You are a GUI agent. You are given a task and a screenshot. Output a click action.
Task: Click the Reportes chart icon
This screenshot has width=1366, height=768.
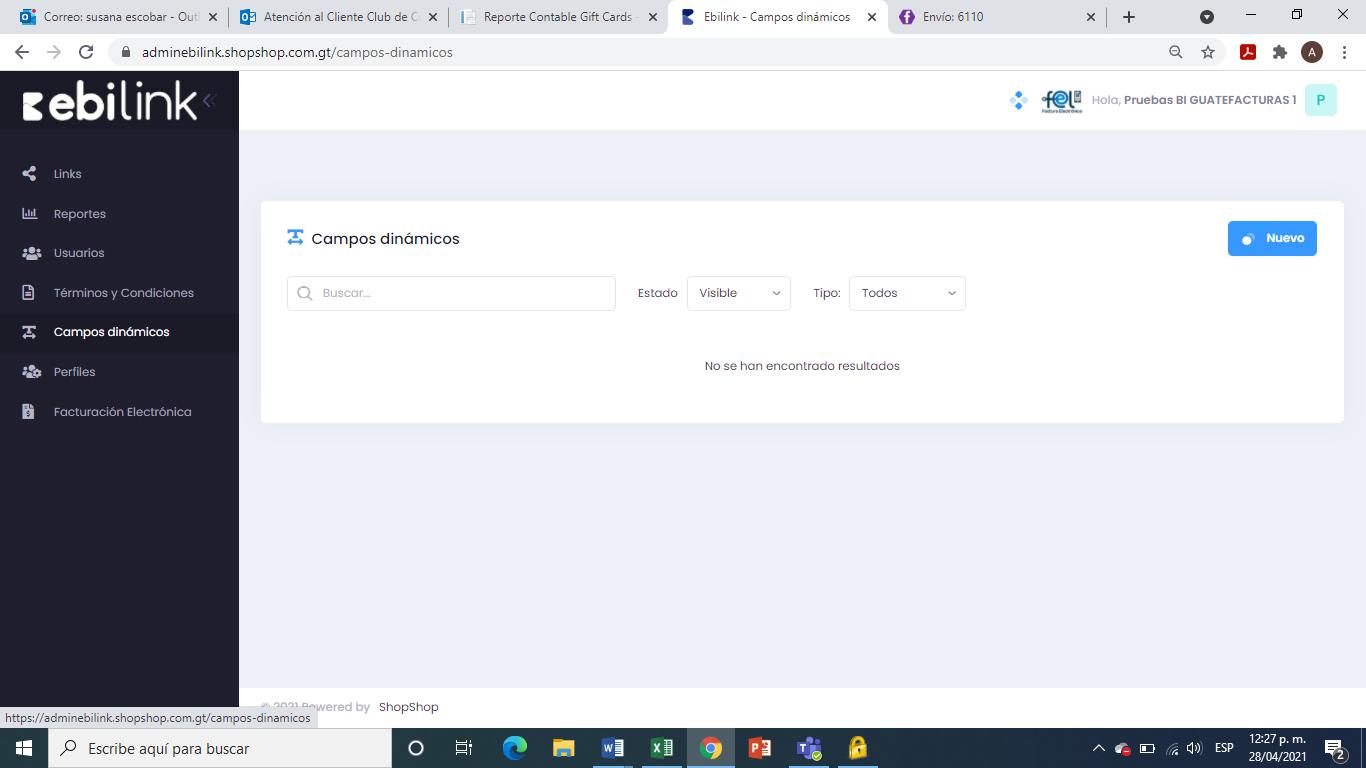29,213
